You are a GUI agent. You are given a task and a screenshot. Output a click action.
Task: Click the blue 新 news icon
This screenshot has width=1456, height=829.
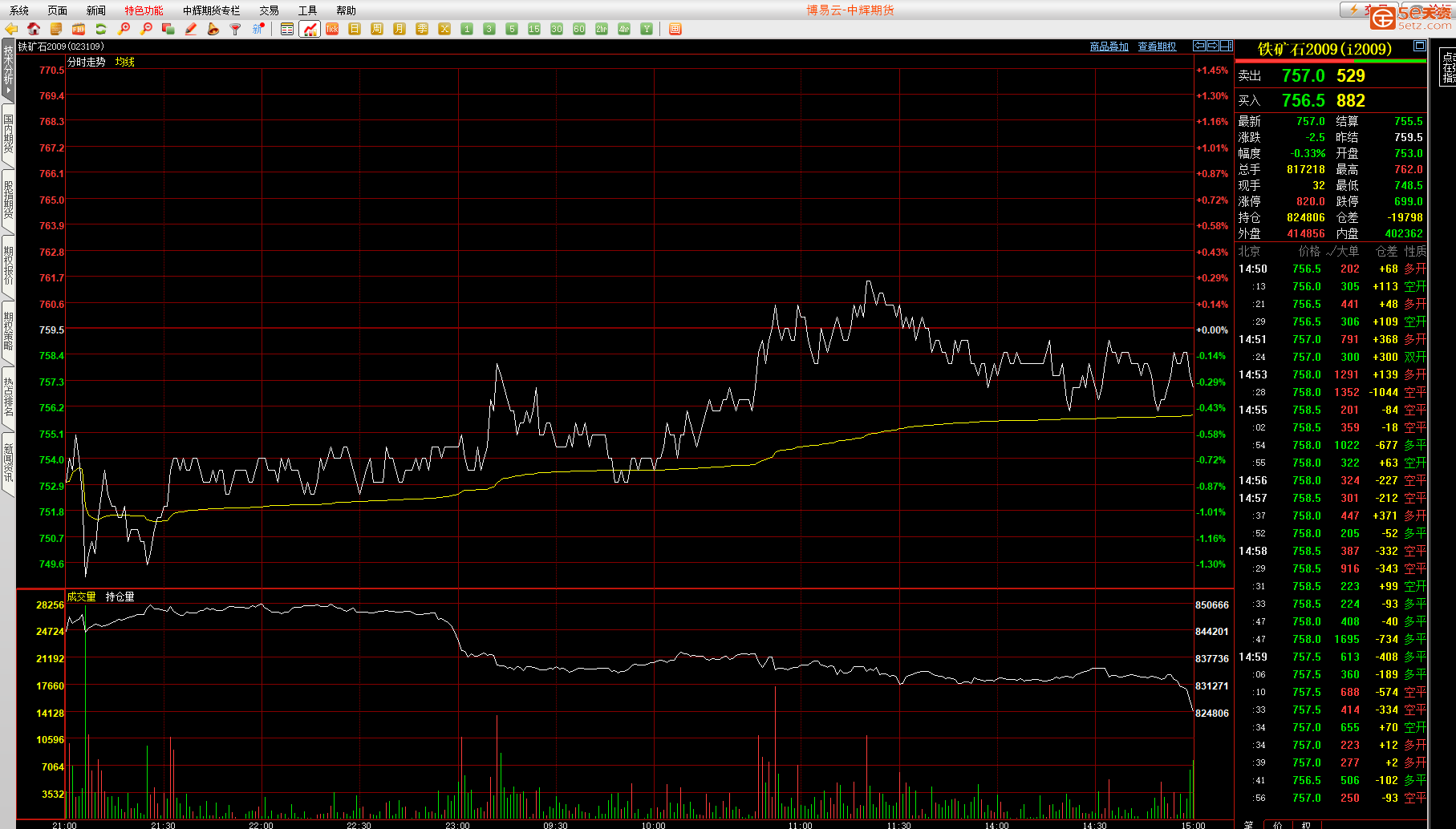(x=258, y=29)
